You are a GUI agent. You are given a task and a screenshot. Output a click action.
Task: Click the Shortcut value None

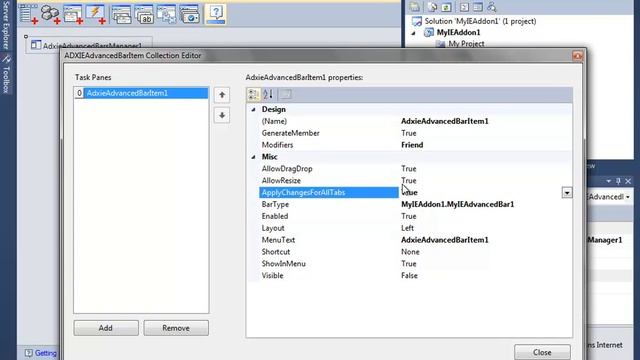coord(410,251)
